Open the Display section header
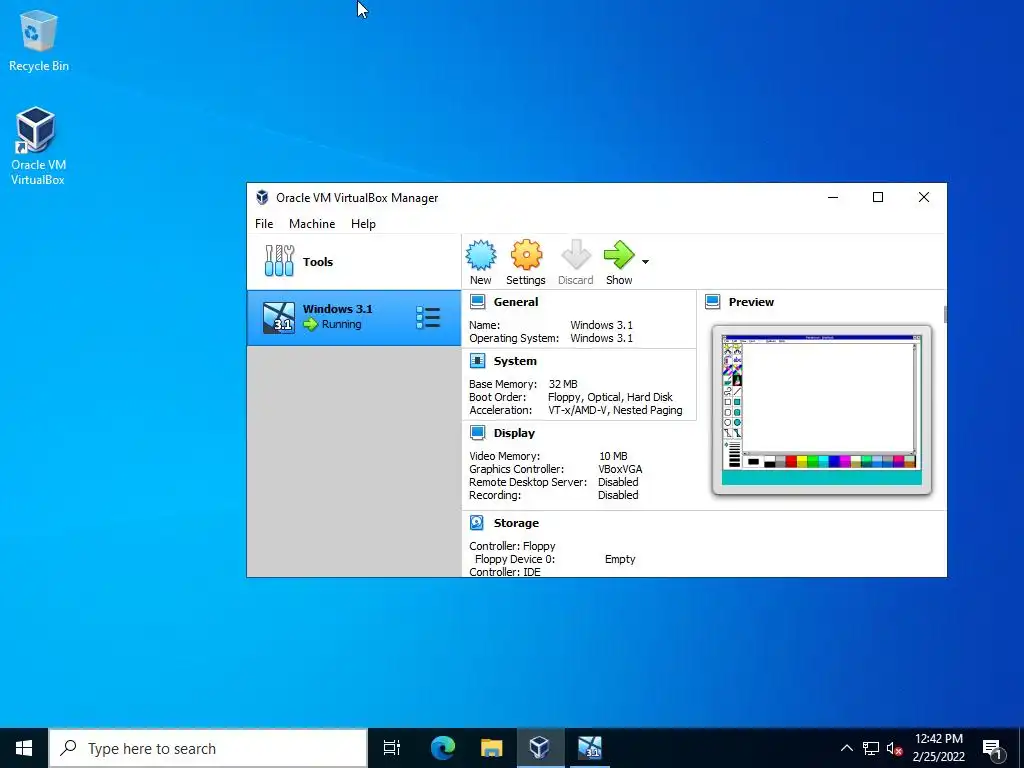Viewport: 1024px width, 768px height. coord(514,433)
